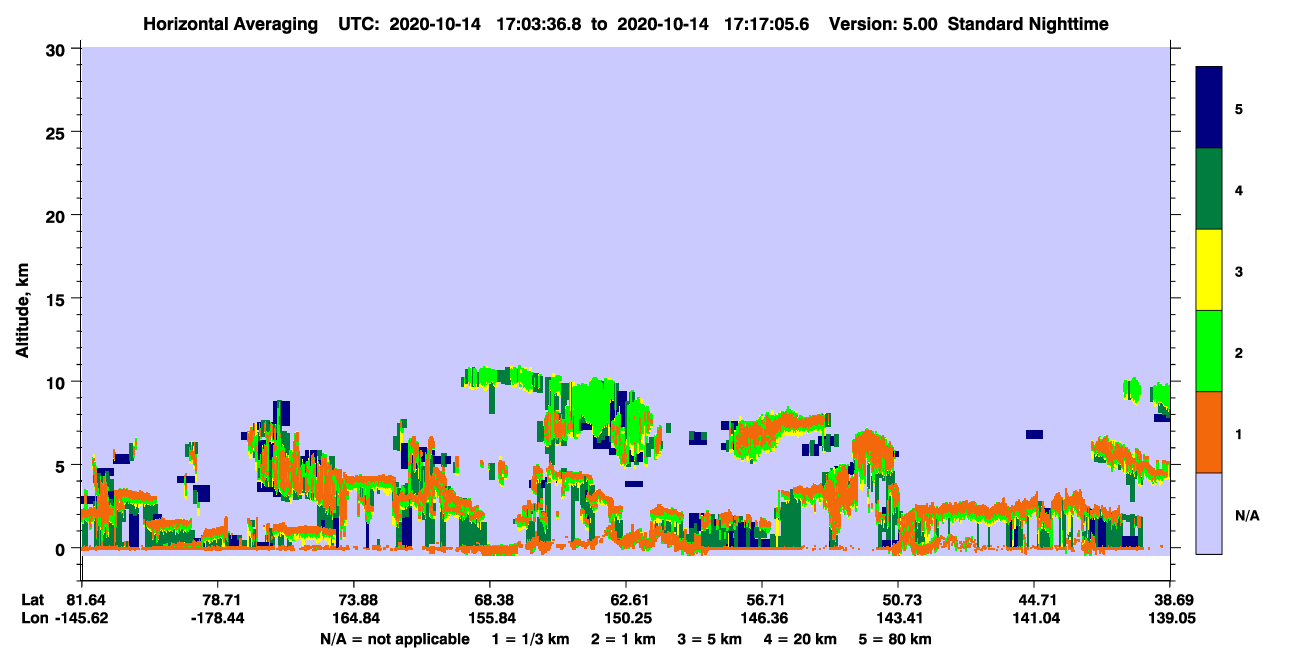Viewport: 1300px width, 667px height.
Task: Click the 'Lat' row label
Action: coord(31,599)
